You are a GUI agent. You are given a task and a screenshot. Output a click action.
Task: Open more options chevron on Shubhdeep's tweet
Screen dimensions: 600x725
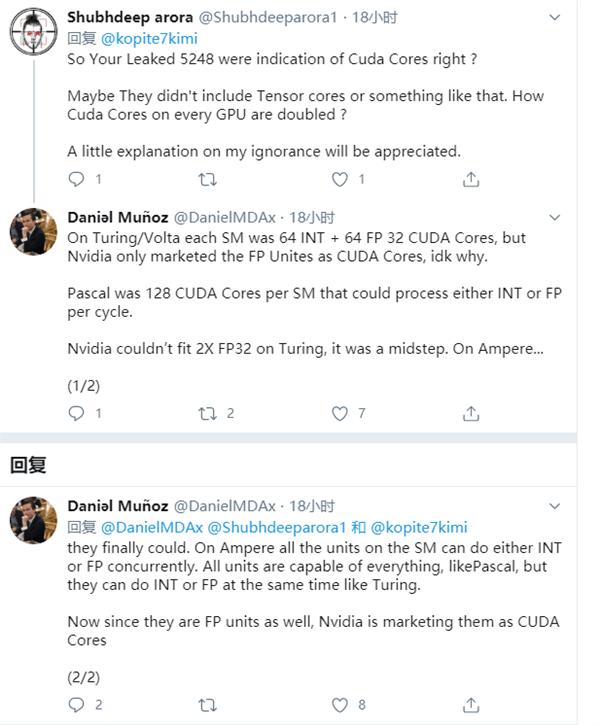pos(554,18)
